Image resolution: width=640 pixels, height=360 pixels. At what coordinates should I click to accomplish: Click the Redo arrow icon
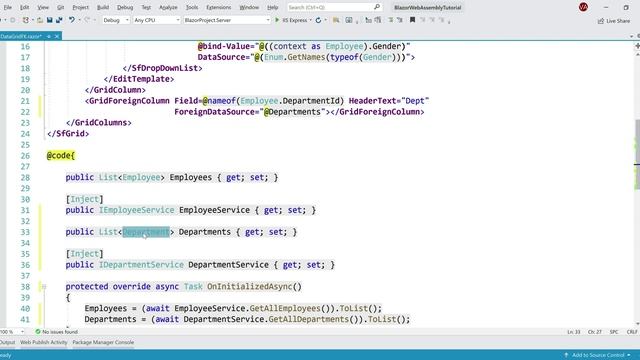click(87, 20)
